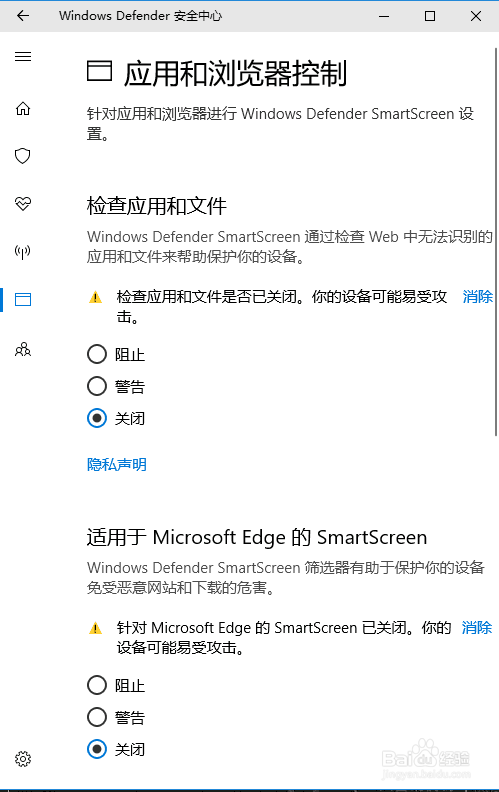
Task: Select 警告 under 检查应用和文件
Action: pyautogui.click(x=116, y=386)
